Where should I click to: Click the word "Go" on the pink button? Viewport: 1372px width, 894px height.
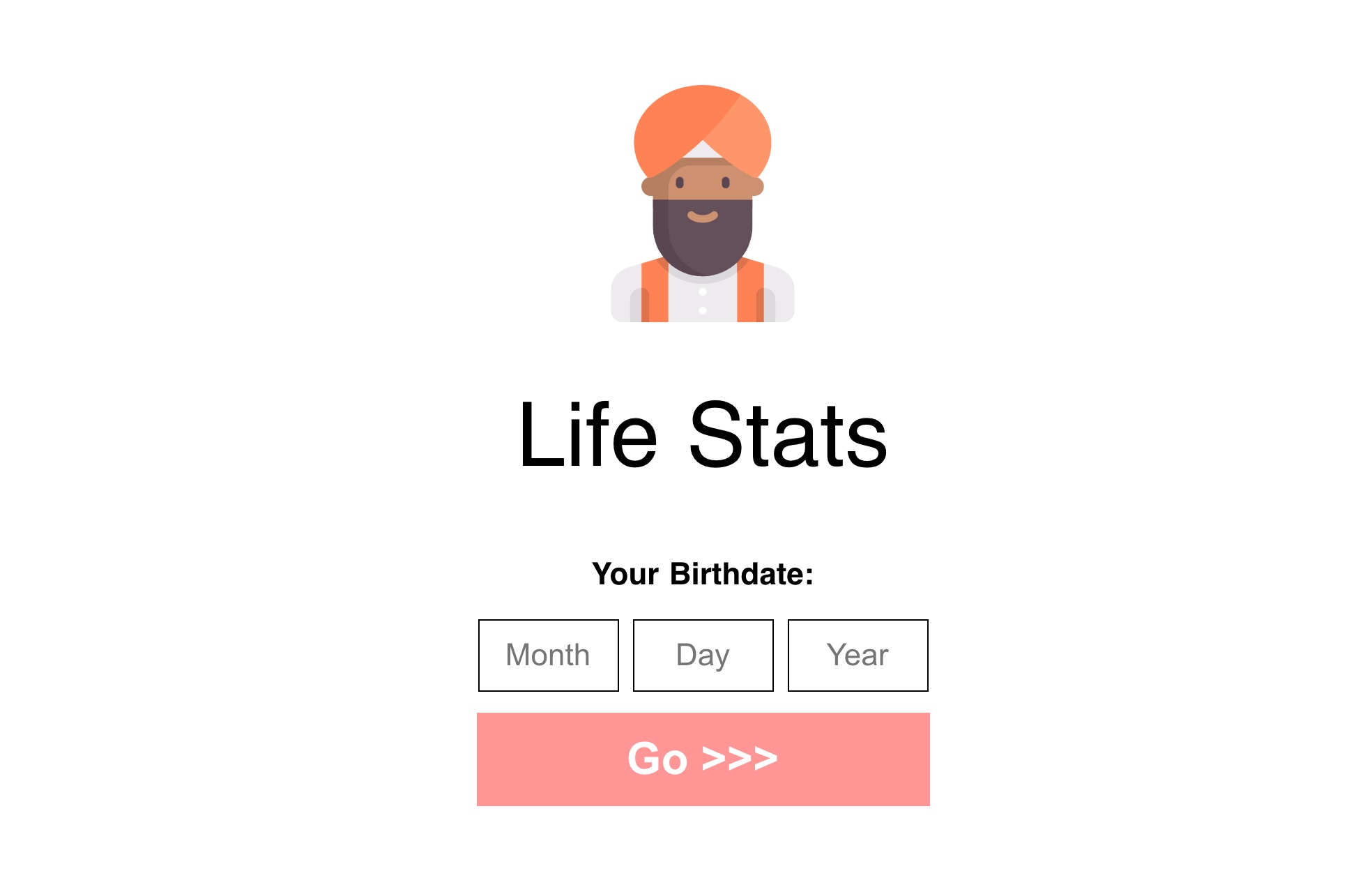(657, 759)
